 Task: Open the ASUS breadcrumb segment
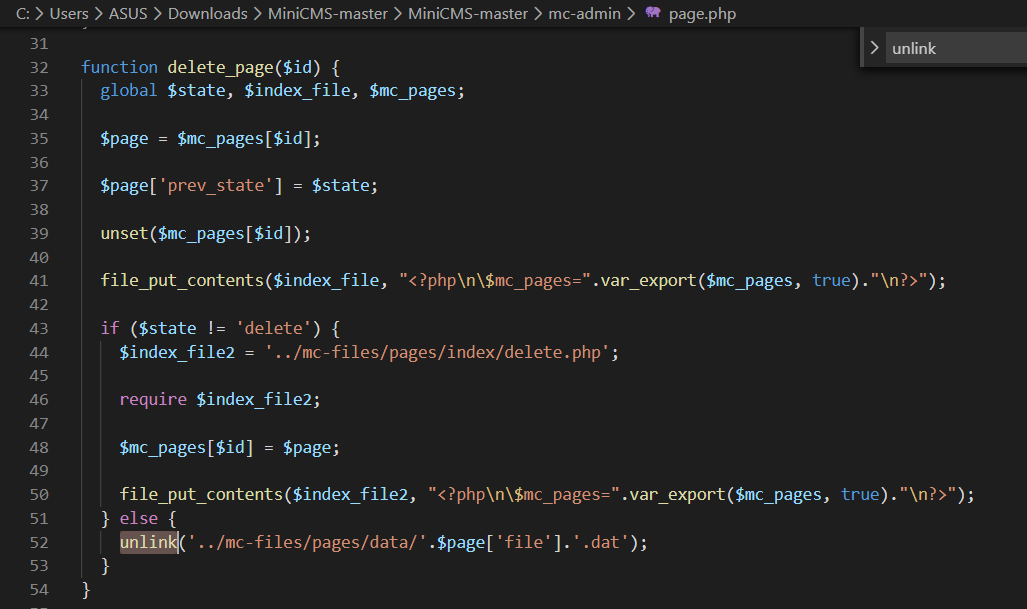(128, 14)
